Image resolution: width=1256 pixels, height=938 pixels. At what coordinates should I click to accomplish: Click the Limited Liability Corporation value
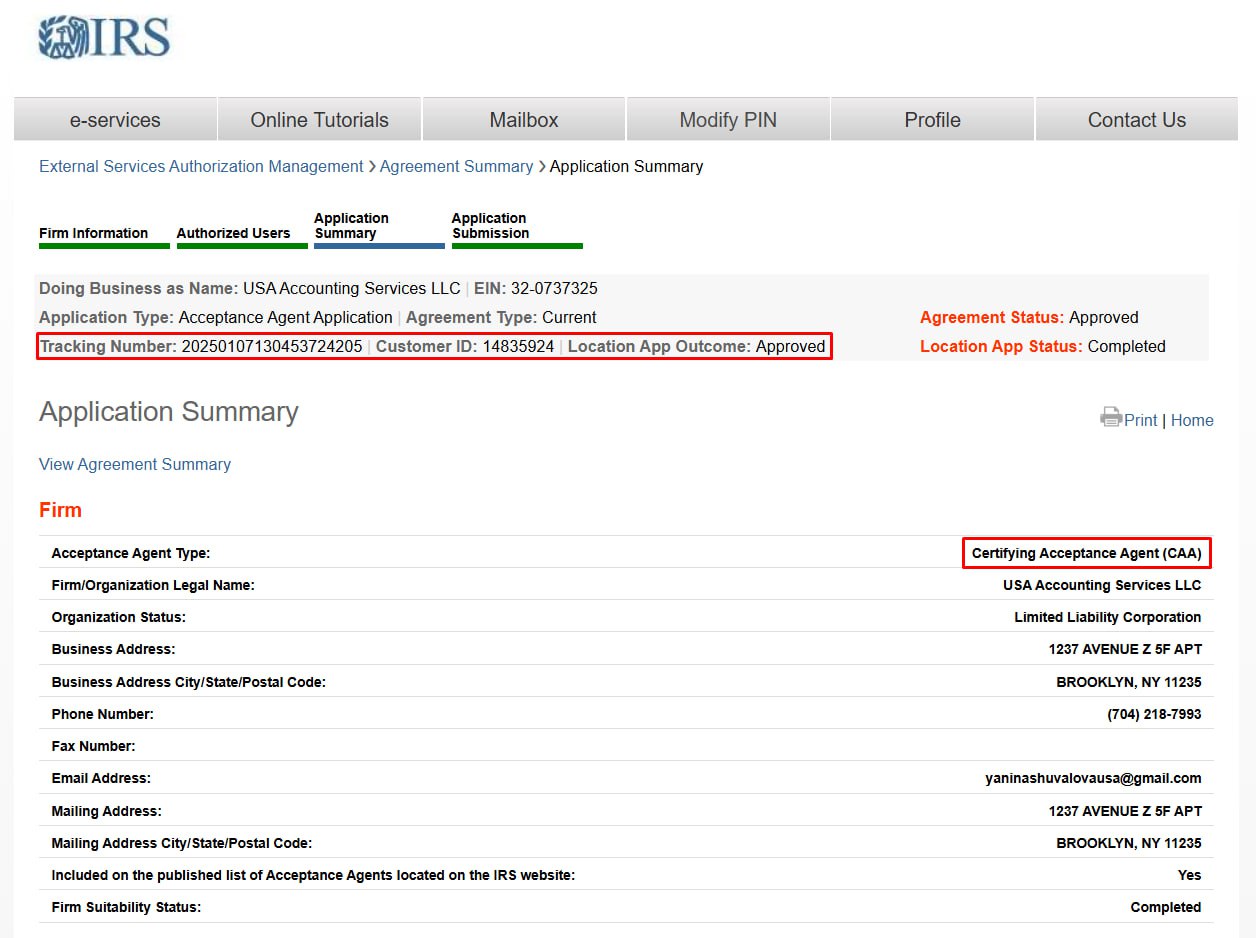click(1108, 617)
